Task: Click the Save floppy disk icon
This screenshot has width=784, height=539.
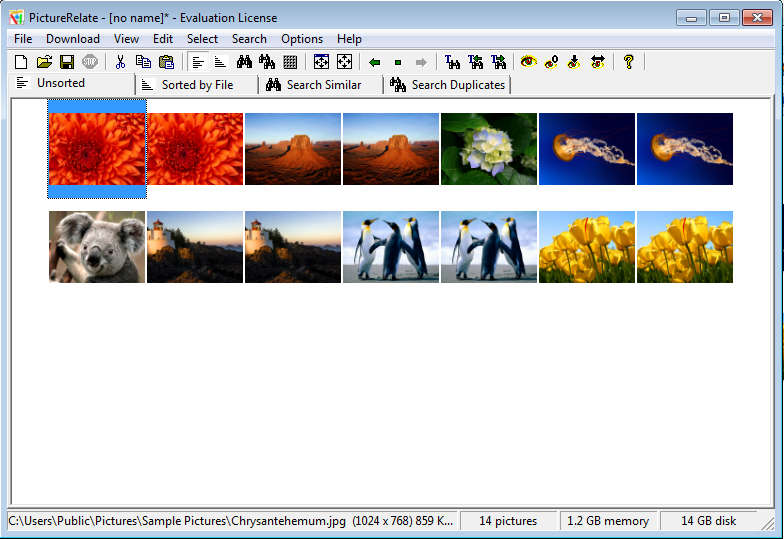Action: click(x=67, y=62)
